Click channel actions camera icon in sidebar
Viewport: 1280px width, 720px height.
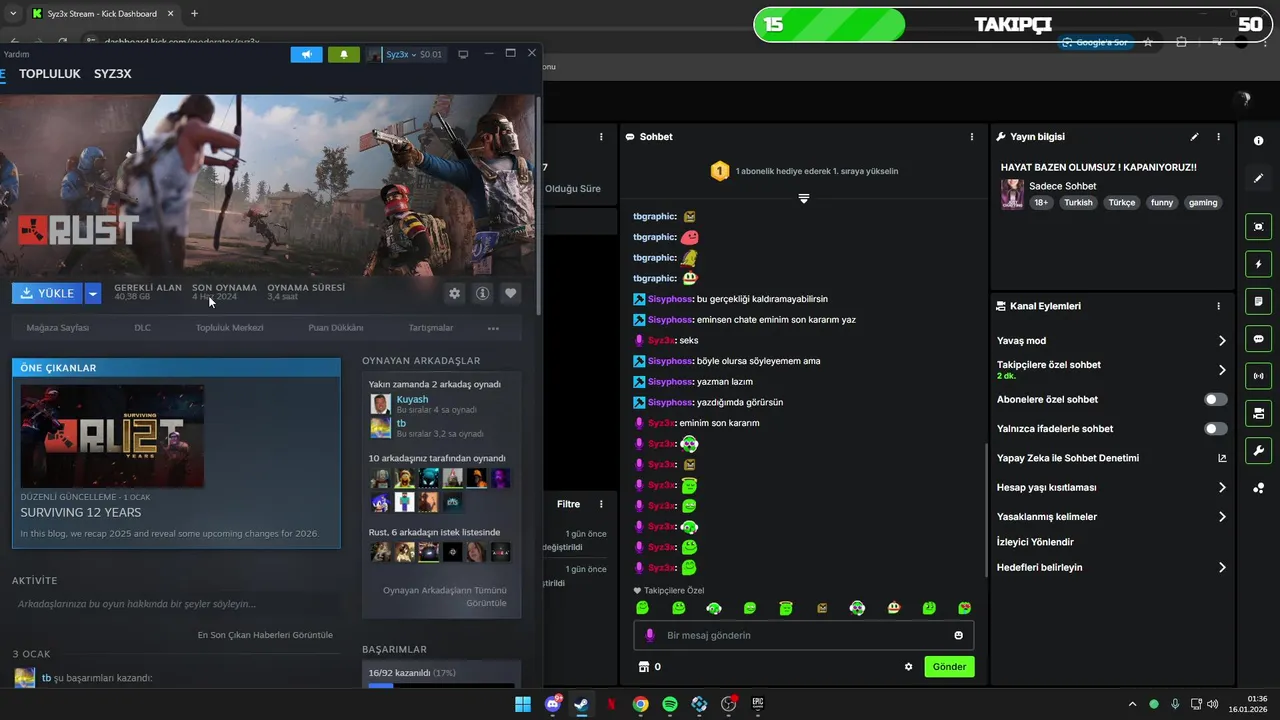1259,413
